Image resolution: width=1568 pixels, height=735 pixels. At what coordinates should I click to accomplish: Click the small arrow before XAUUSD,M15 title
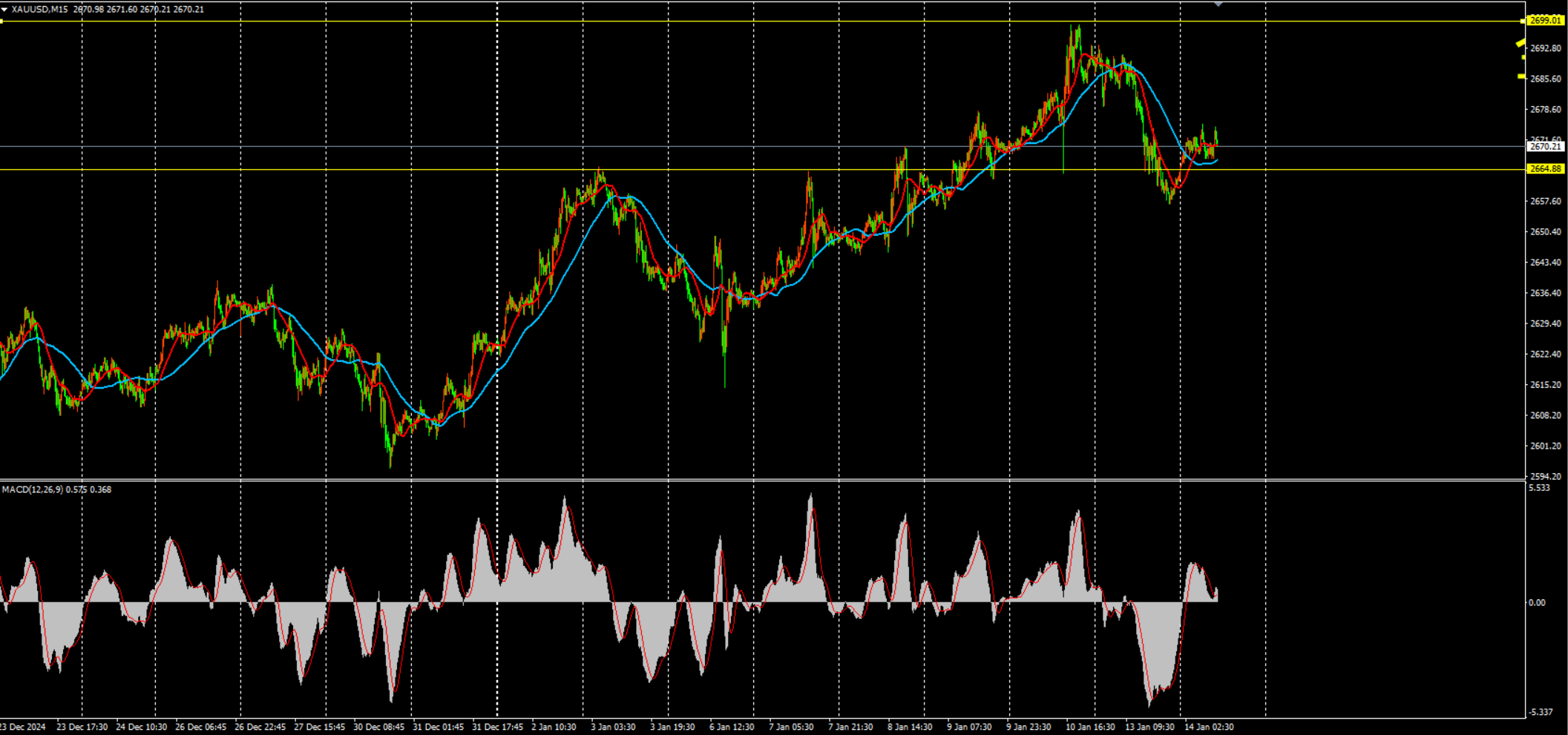coord(4,10)
